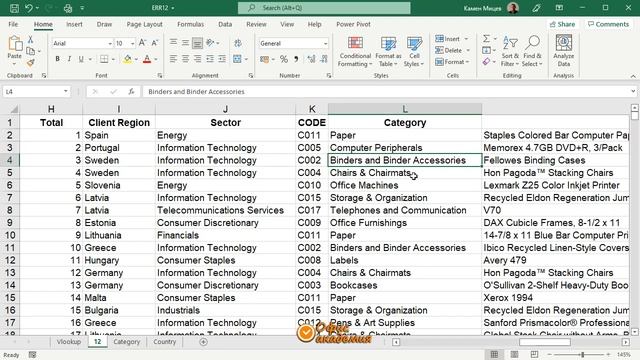
Task: Switch to Page Layout view icon
Action: [x=514, y=354]
